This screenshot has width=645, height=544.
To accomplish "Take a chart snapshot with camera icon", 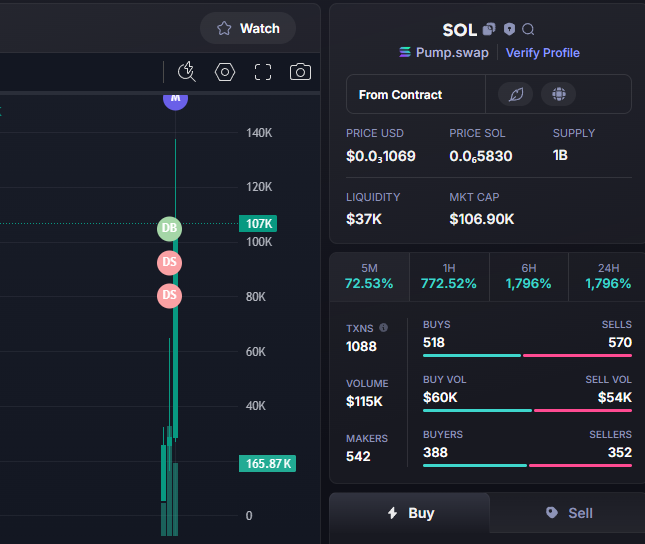I will coord(300,72).
